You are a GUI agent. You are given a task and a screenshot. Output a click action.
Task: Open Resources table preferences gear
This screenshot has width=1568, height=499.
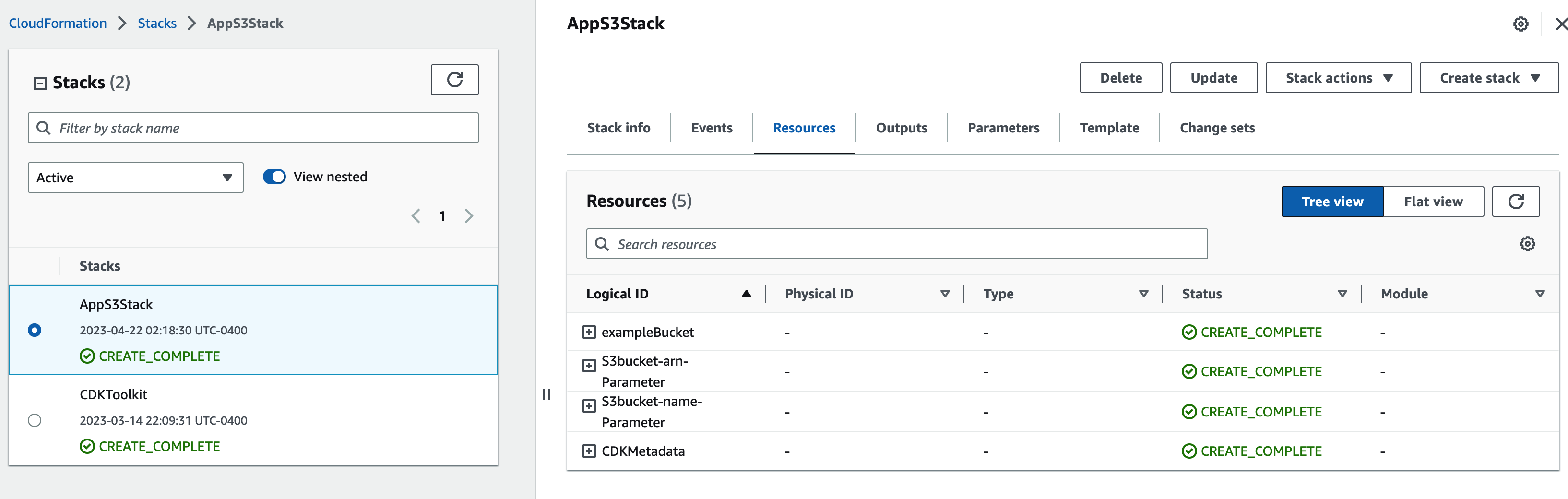point(1527,244)
